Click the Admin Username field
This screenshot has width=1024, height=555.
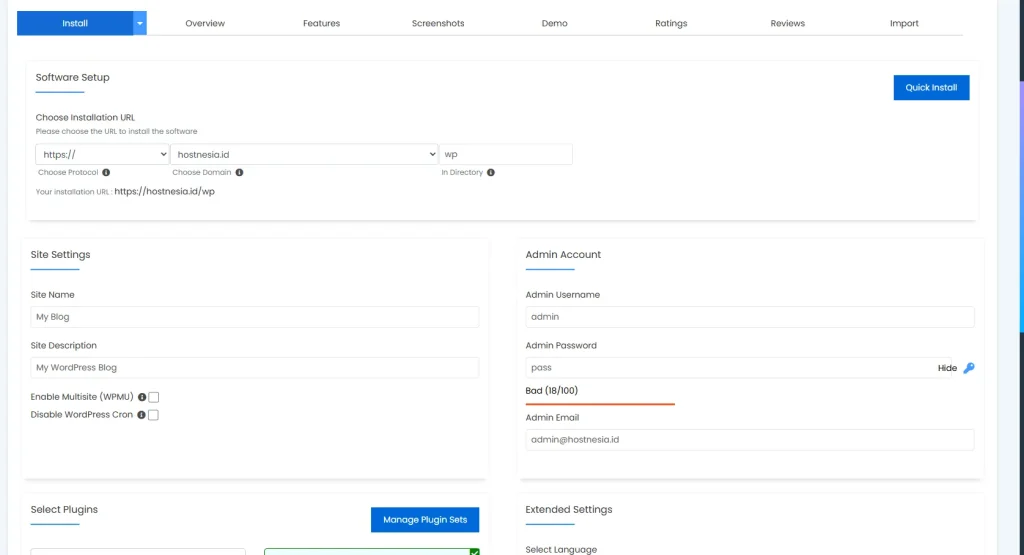750,317
